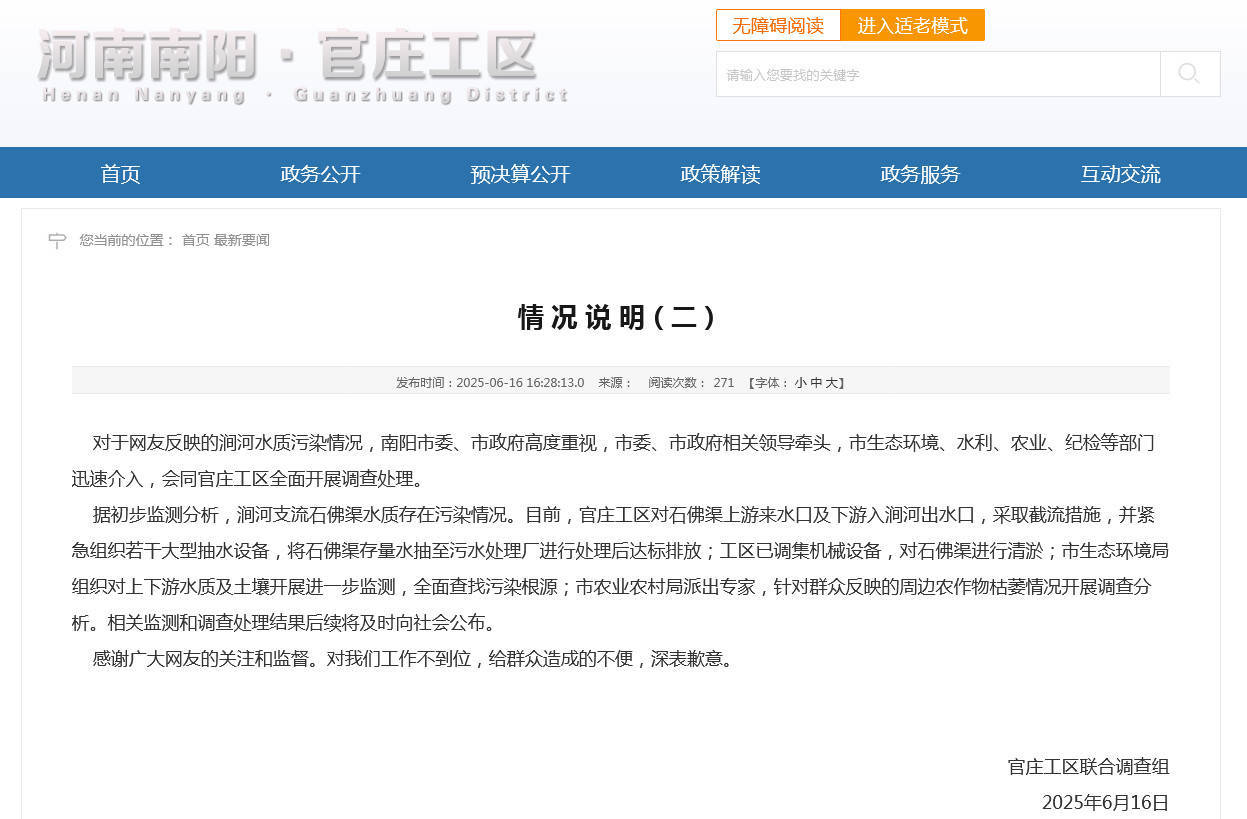
Task: Click the 最新要闻 breadcrumb link
Action: (x=242, y=240)
